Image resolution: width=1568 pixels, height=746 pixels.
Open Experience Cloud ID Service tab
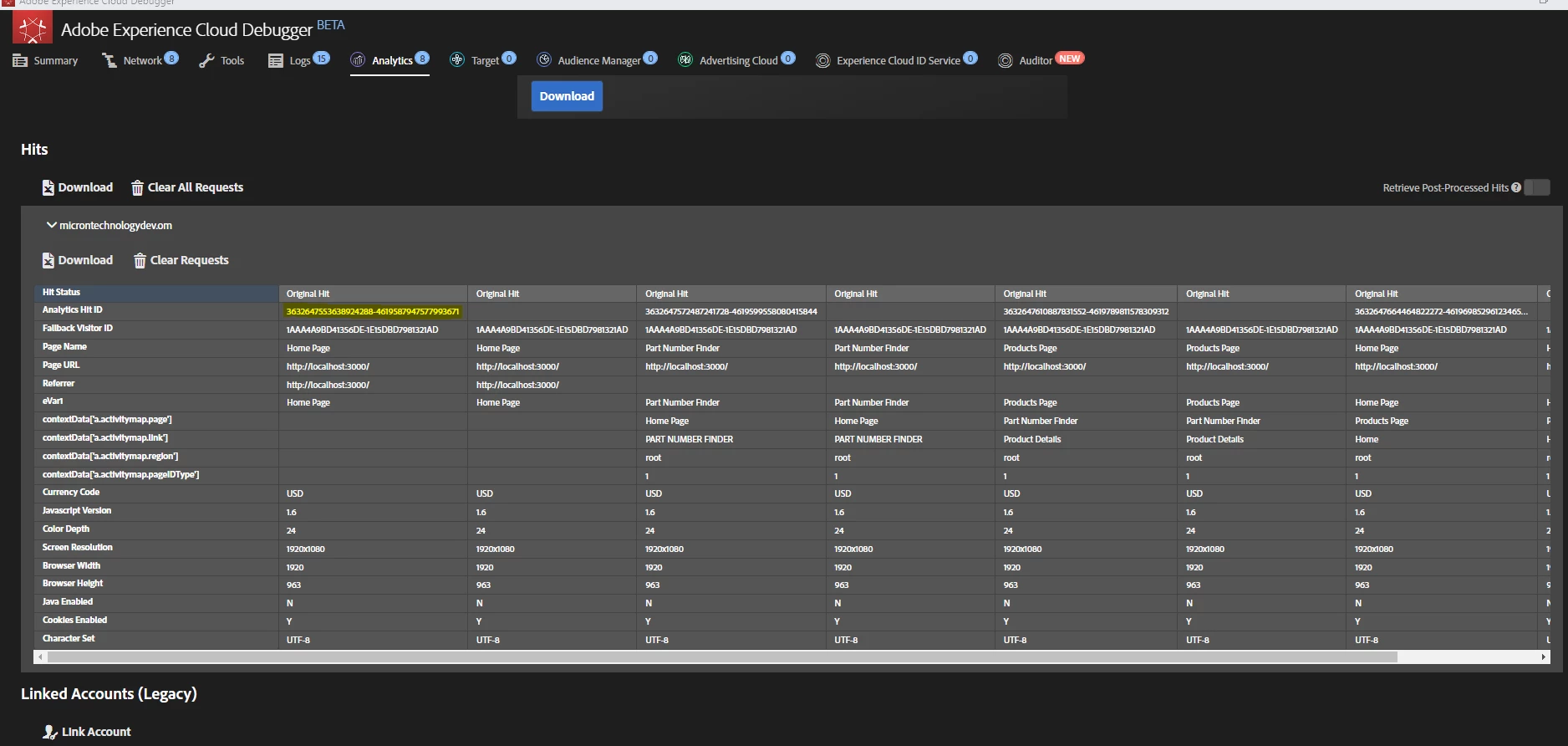click(897, 60)
